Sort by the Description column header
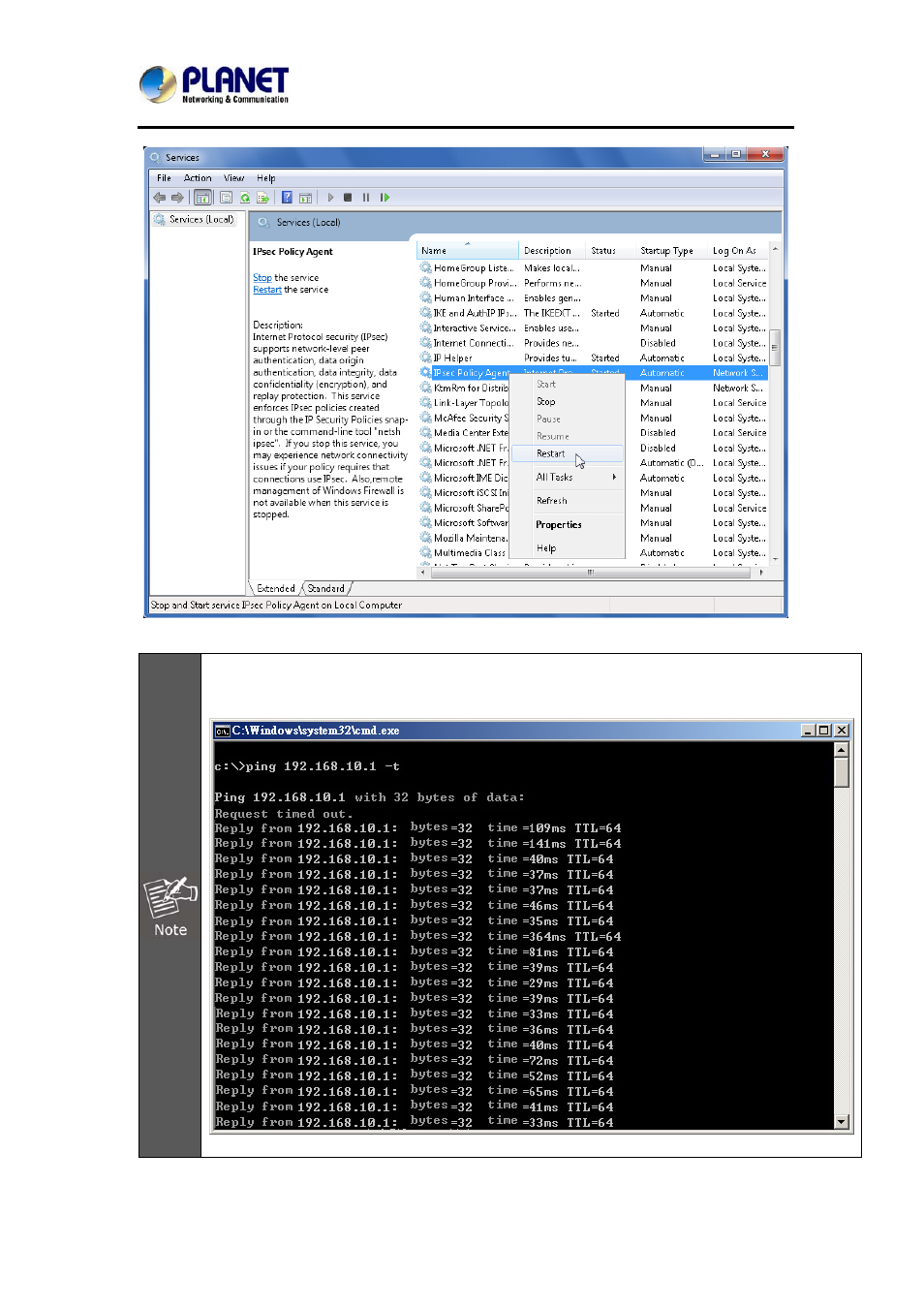 click(x=553, y=251)
